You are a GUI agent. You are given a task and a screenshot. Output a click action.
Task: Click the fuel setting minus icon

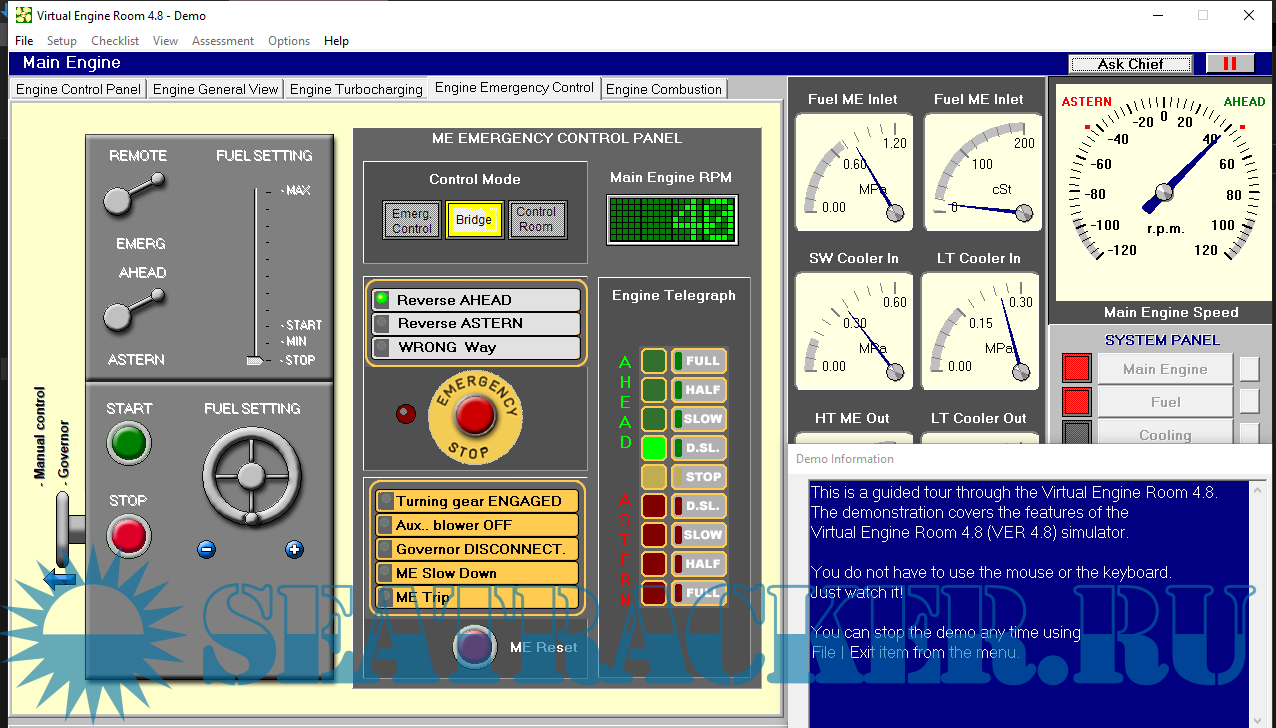tap(206, 549)
